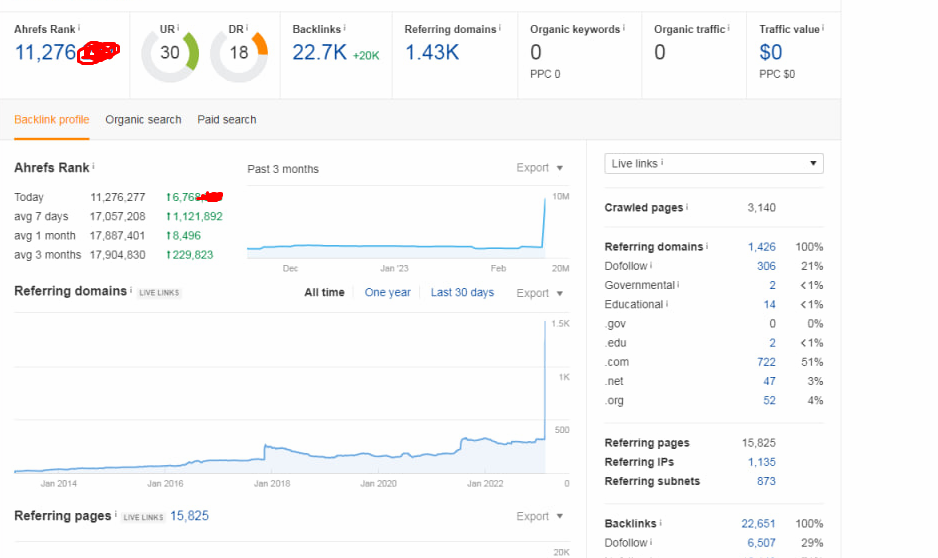Click the avg 3 months change 229,823

(x=190, y=255)
